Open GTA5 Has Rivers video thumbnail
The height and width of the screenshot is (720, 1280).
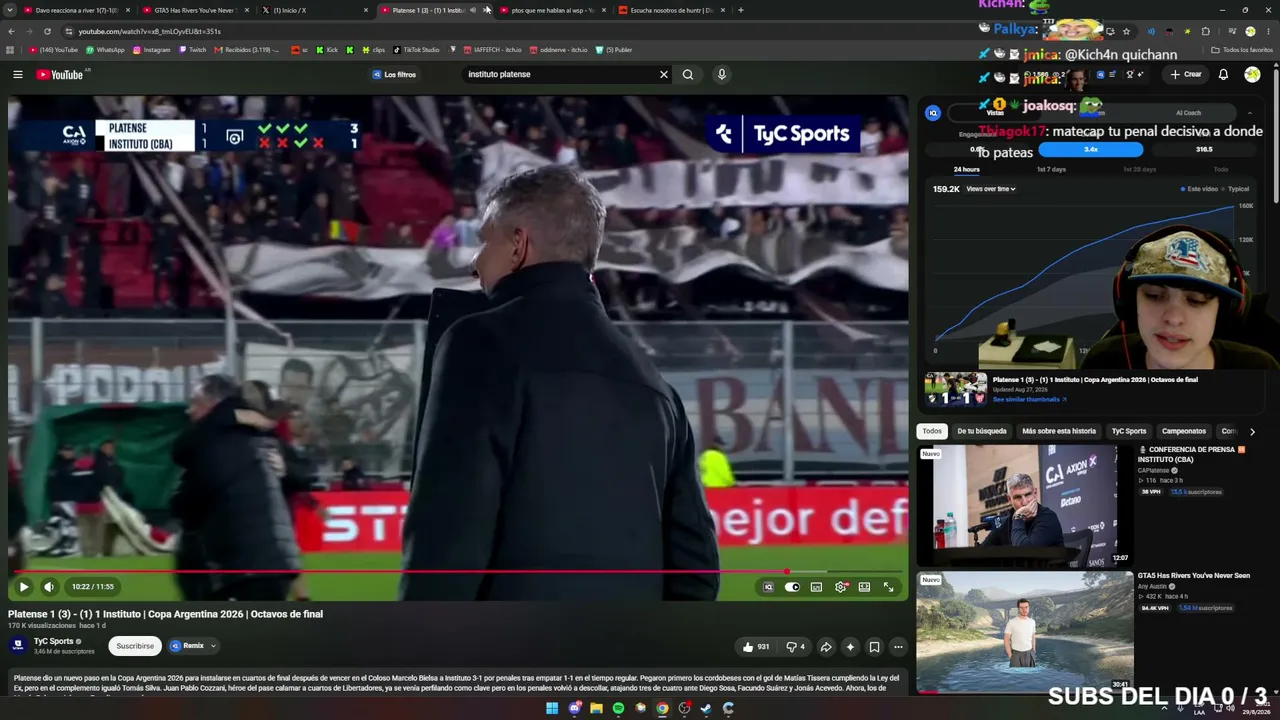[1025, 632]
